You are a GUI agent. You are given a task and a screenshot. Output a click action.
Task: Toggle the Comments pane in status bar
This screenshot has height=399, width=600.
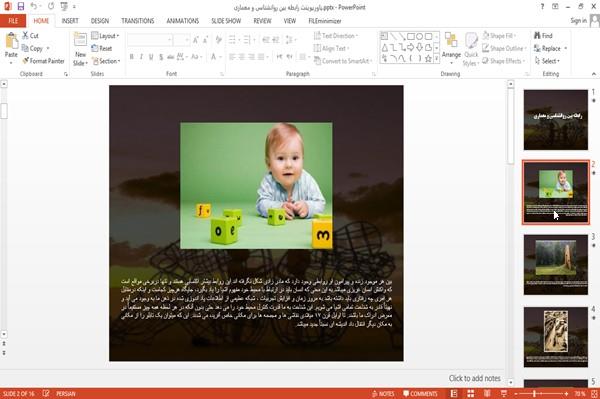click(x=420, y=394)
